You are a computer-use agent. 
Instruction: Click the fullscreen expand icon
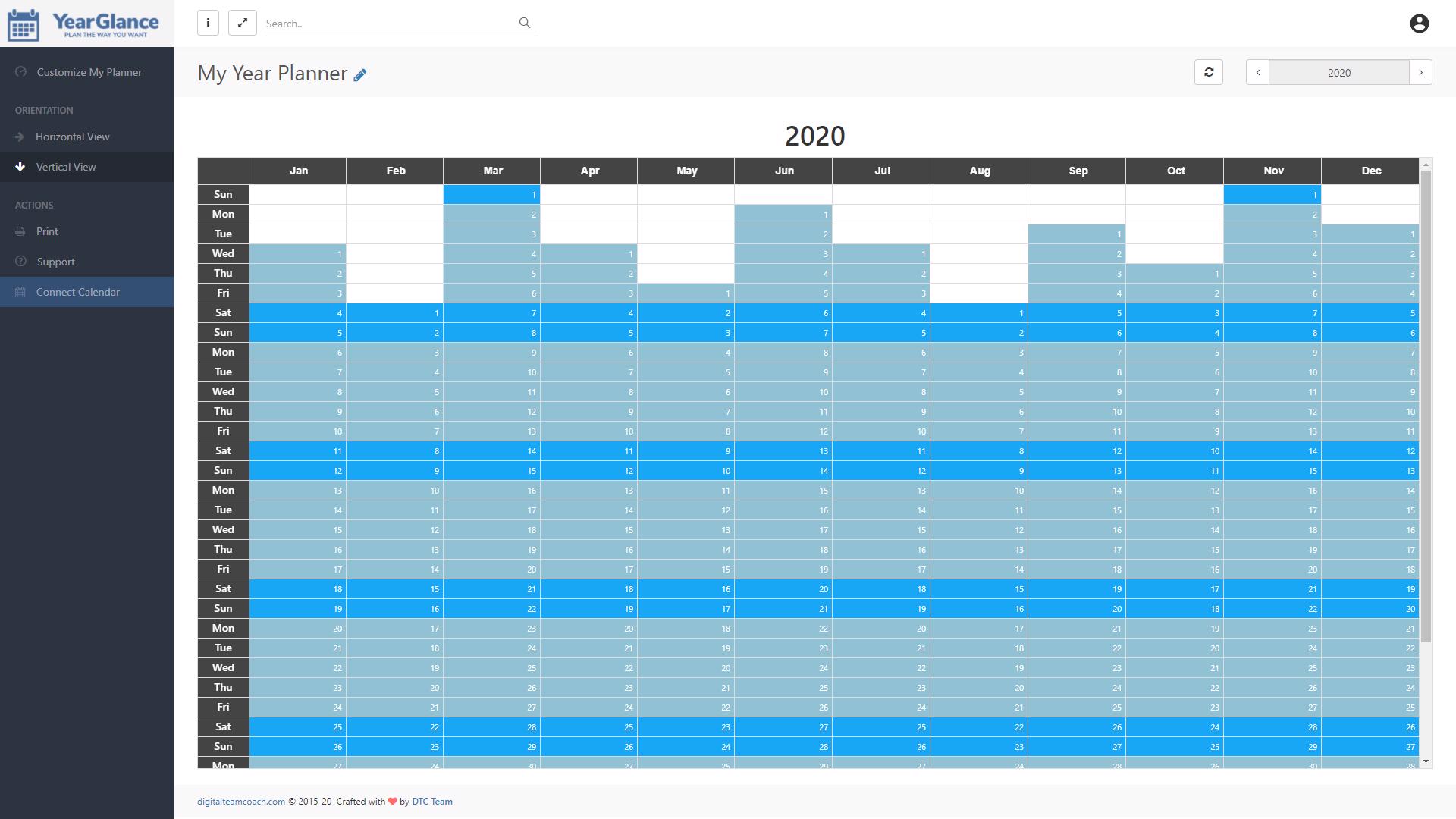(x=243, y=23)
